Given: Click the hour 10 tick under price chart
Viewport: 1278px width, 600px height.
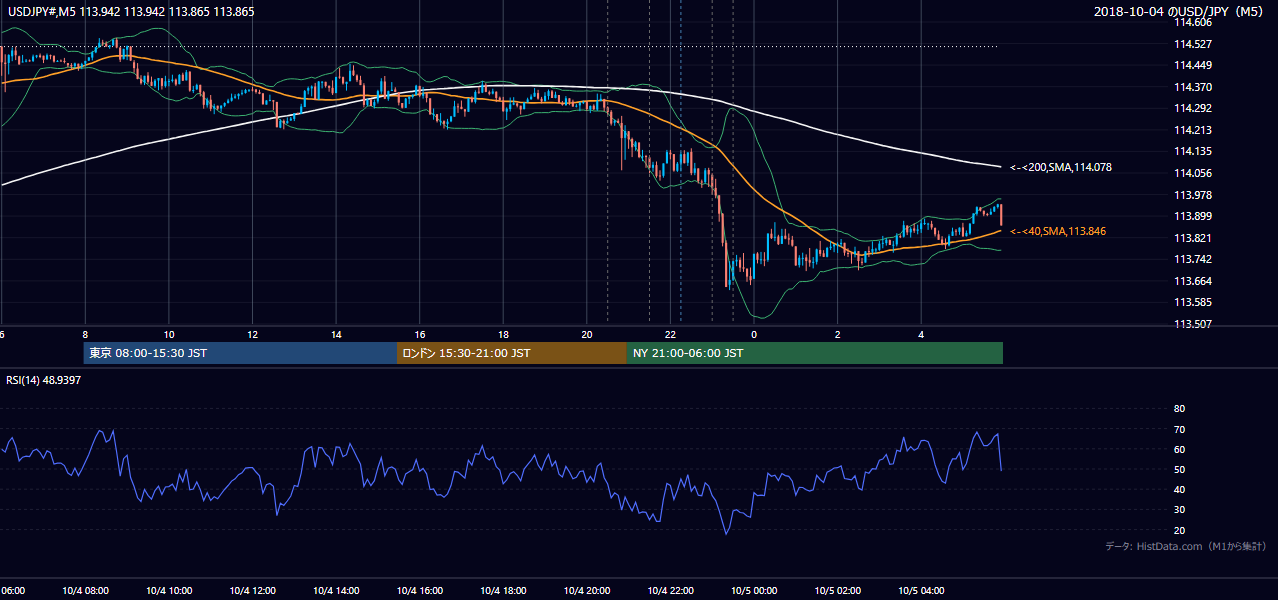Looking at the screenshot, I should (x=169, y=334).
